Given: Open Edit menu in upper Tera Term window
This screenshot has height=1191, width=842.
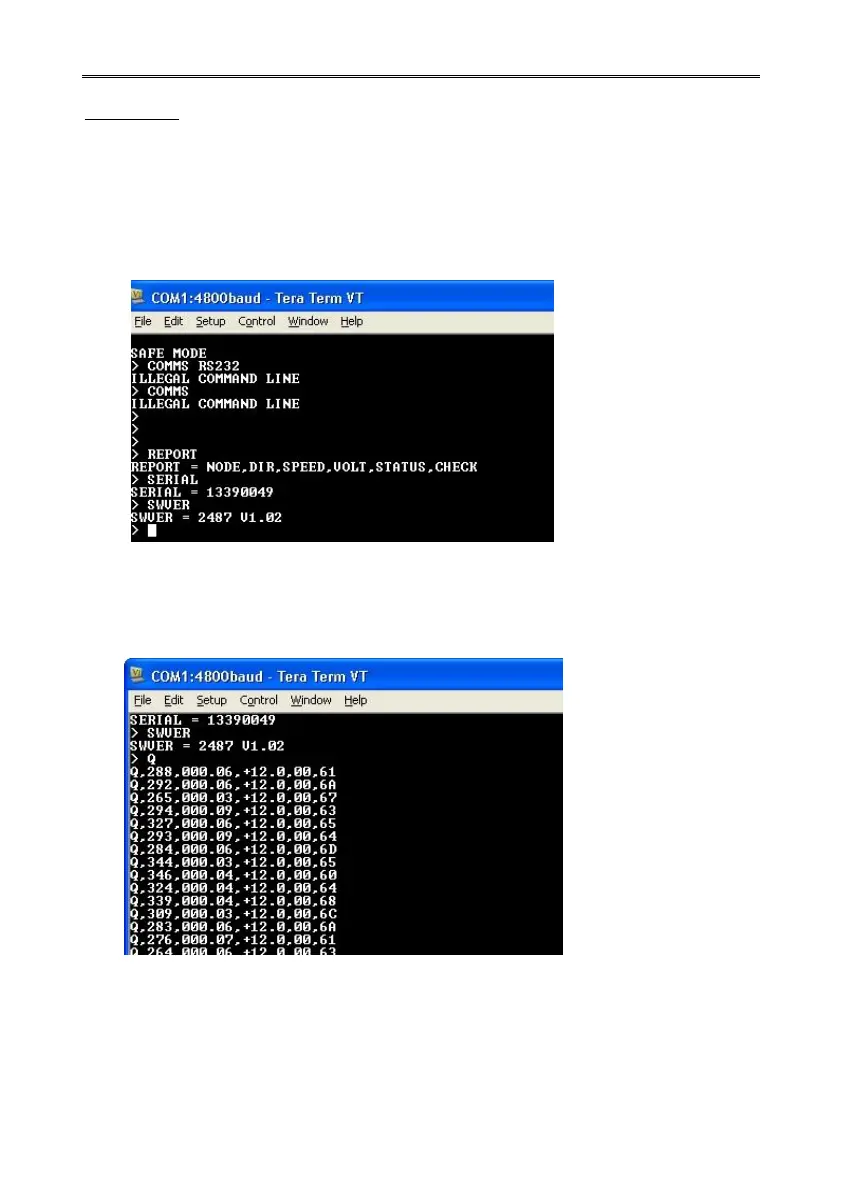Looking at the screenshot, I should click(x=173, y=321).
